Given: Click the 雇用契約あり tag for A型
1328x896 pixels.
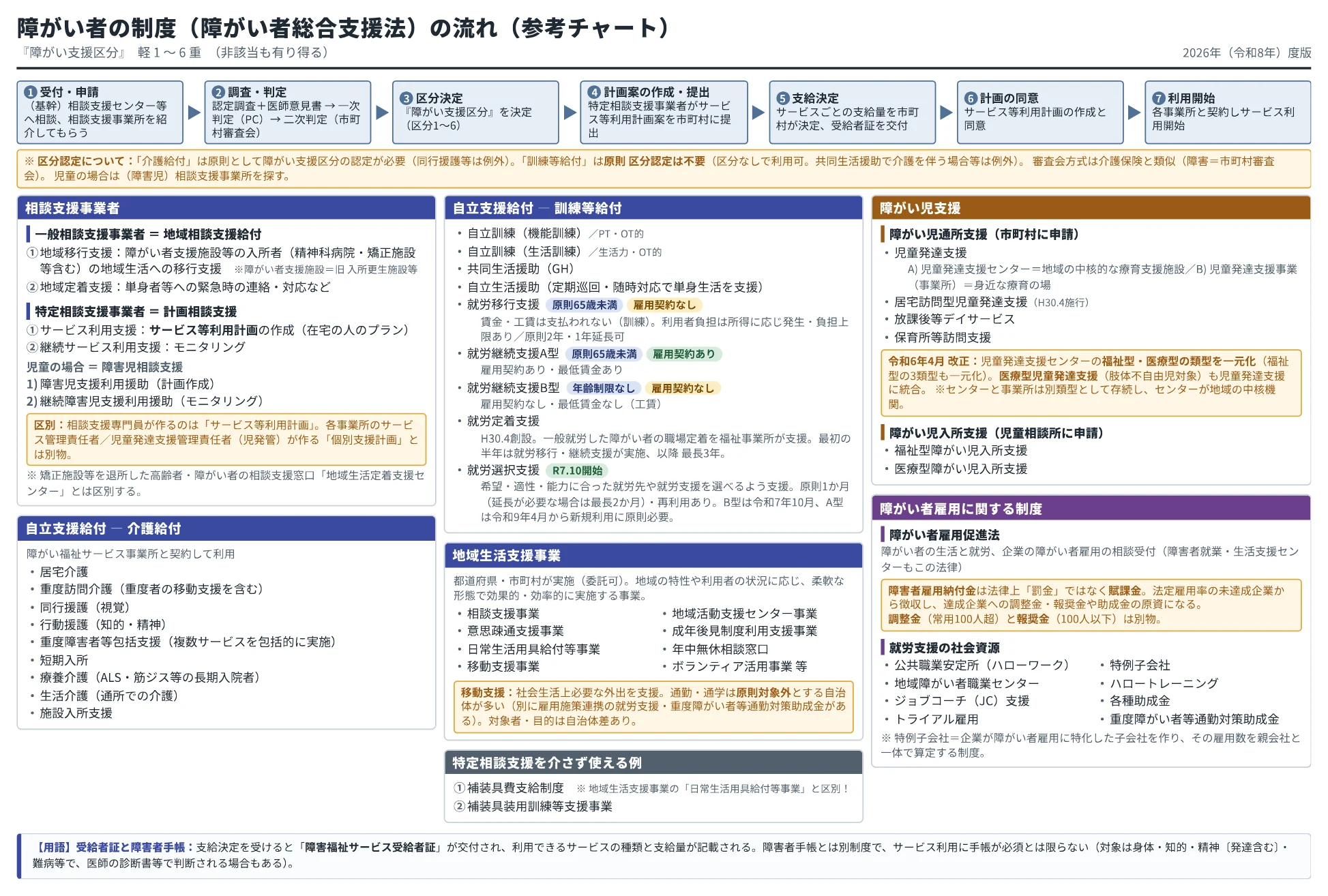Looking at the screenshot, I should point(684,354).
